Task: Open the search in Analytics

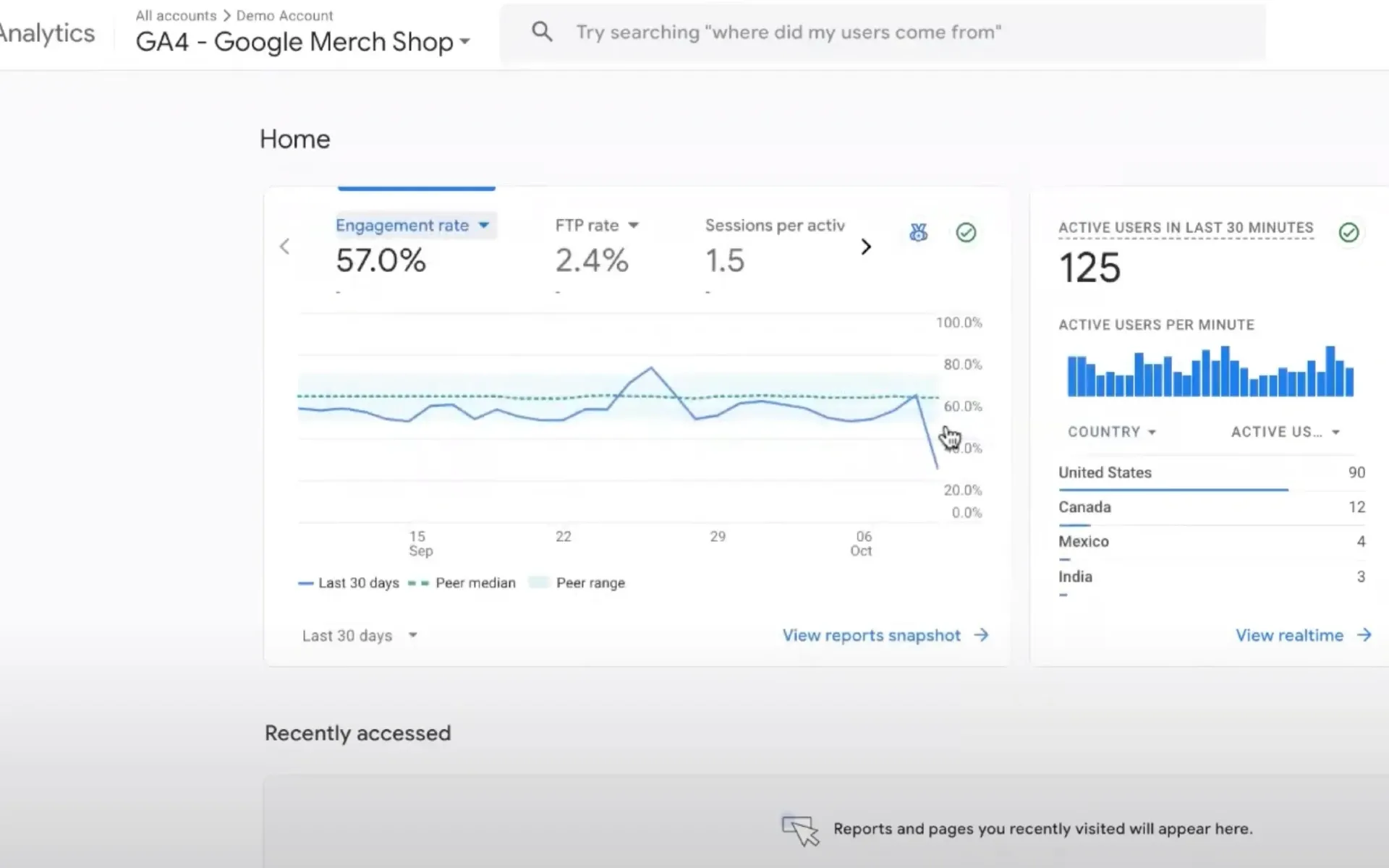Action: (x=542, y=31)
